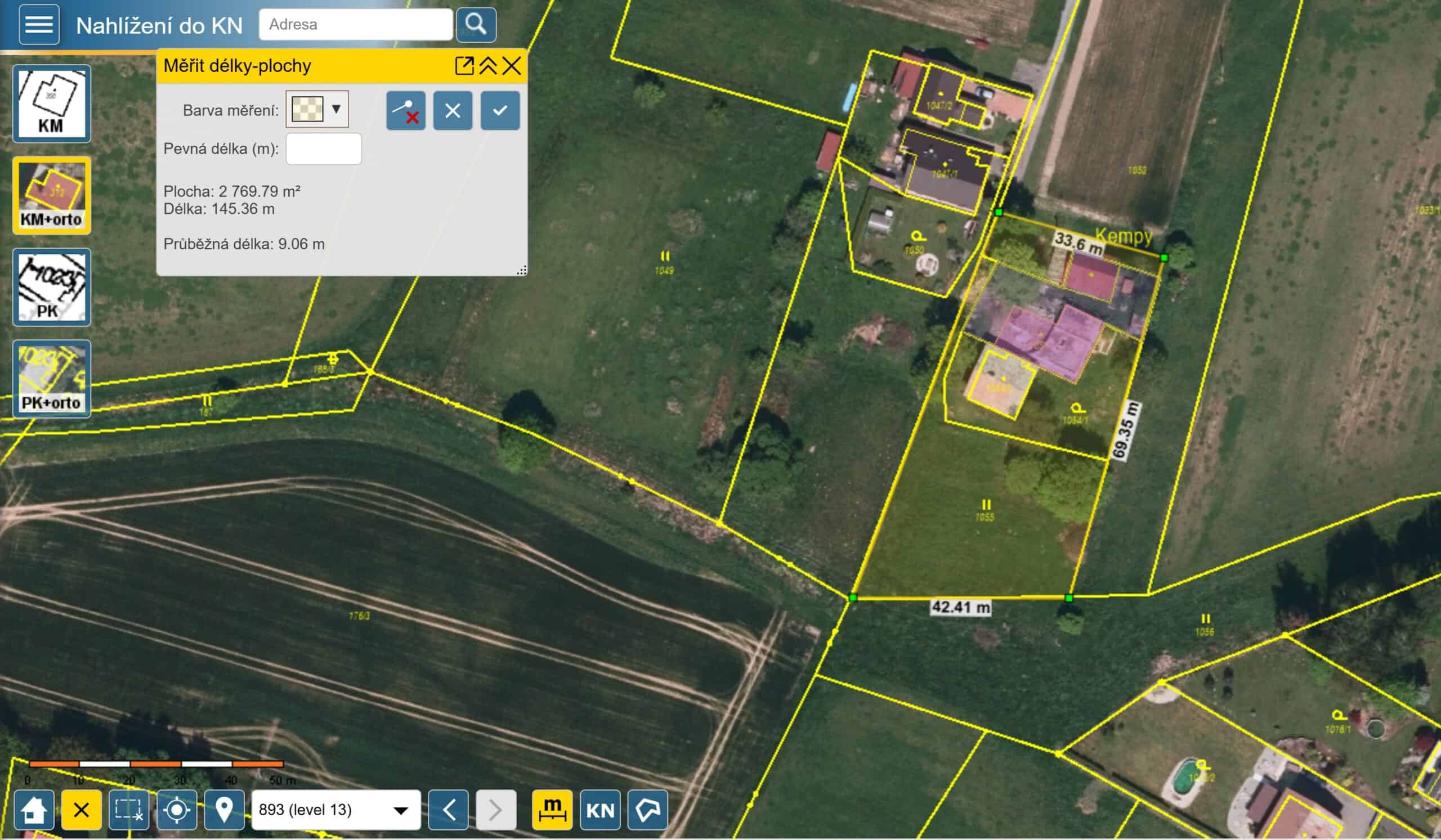Click the 33.6 m measurement label
This screenshot has height=840, width=1441.
coord(1078,244)
